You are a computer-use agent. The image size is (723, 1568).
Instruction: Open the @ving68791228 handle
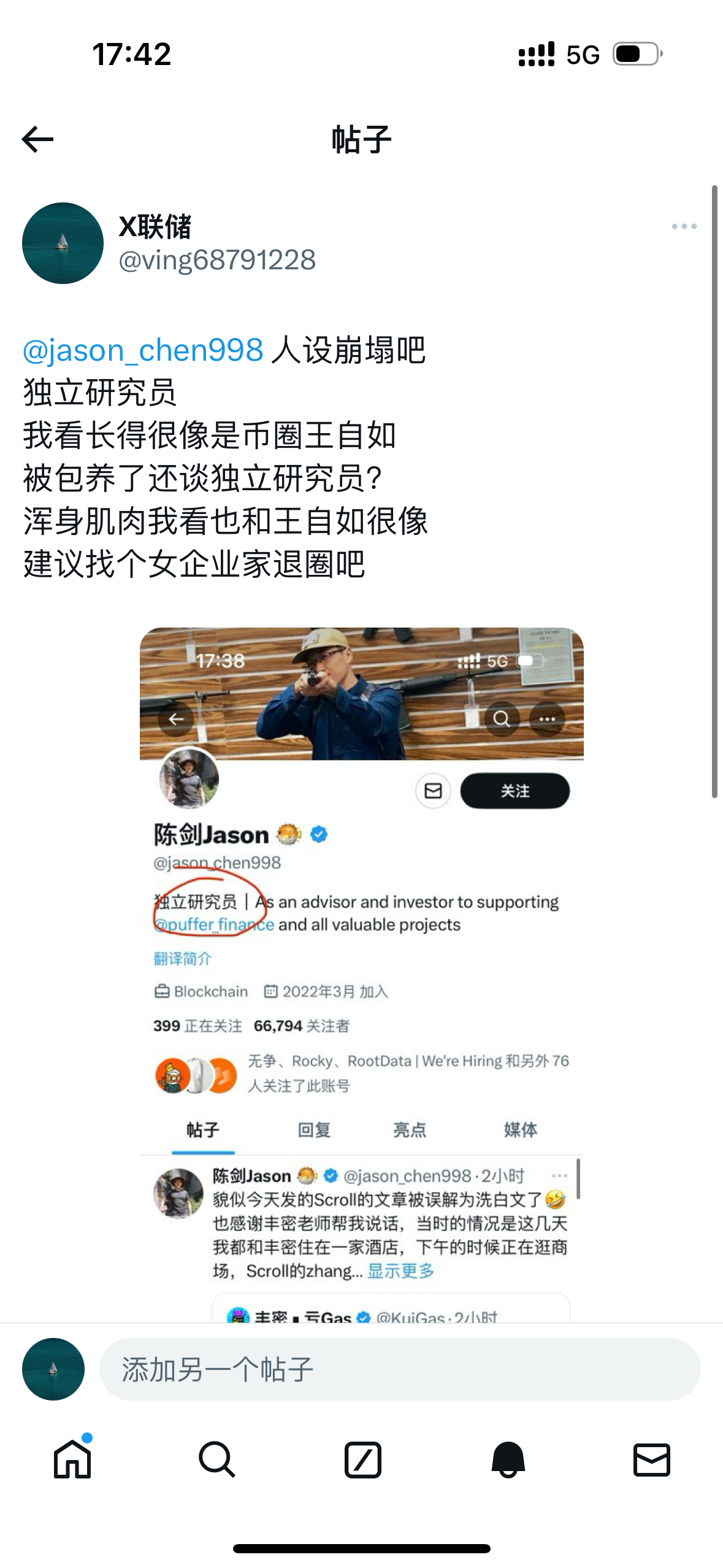[217, 260]
